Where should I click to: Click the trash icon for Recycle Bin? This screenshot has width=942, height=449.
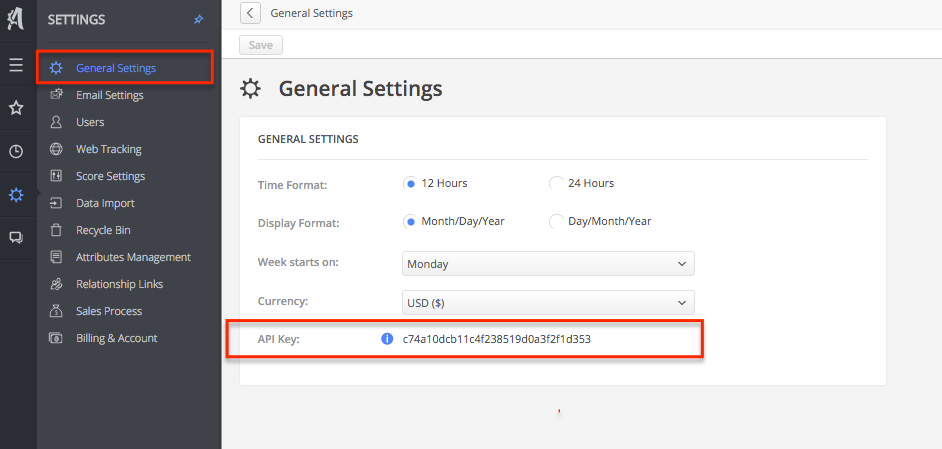click(56, 230)
